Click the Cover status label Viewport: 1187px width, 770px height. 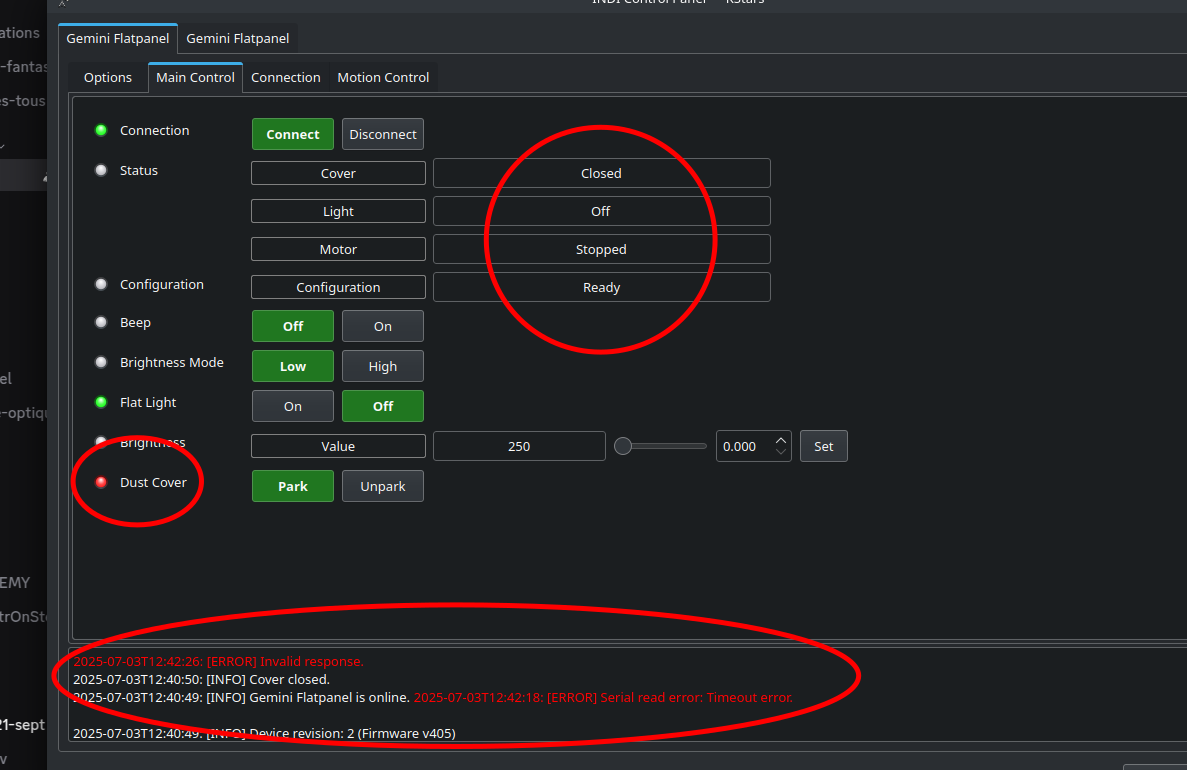pos(338,173)
